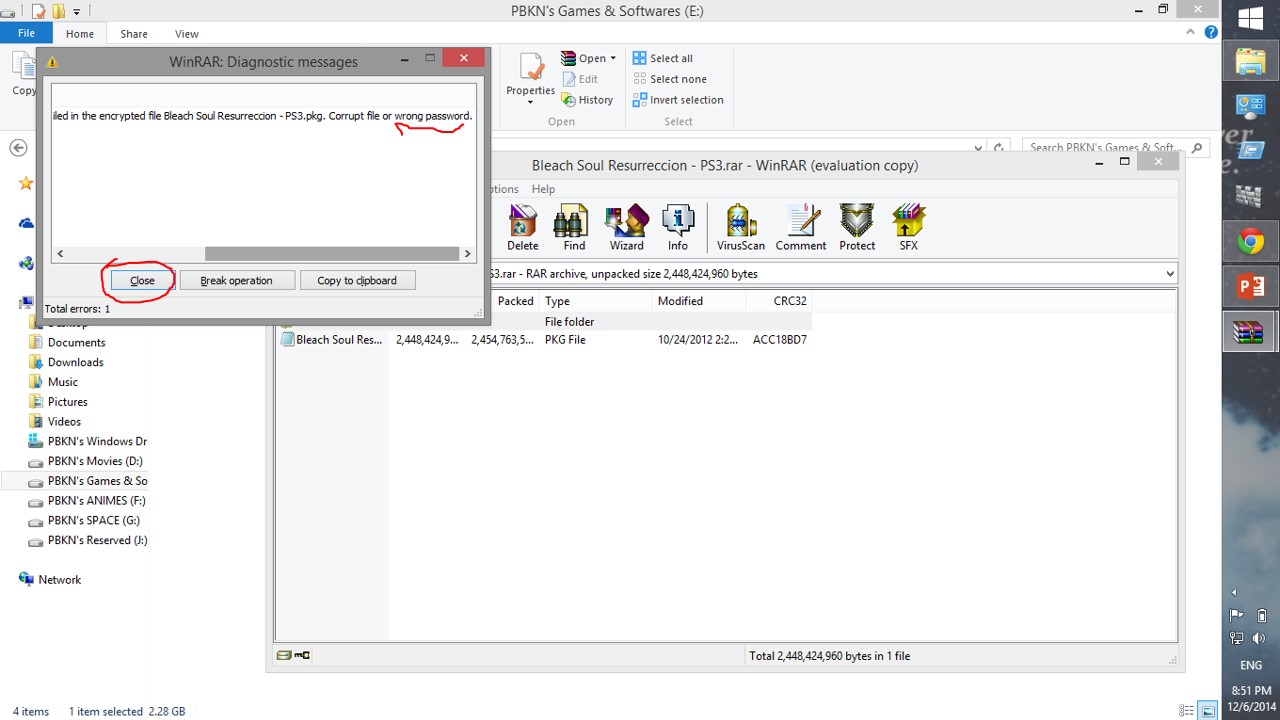The height and width of the screenshot is (720, 1280).
Task: Expand the Open dropdown in ribbon
Action: click(613, 59)
